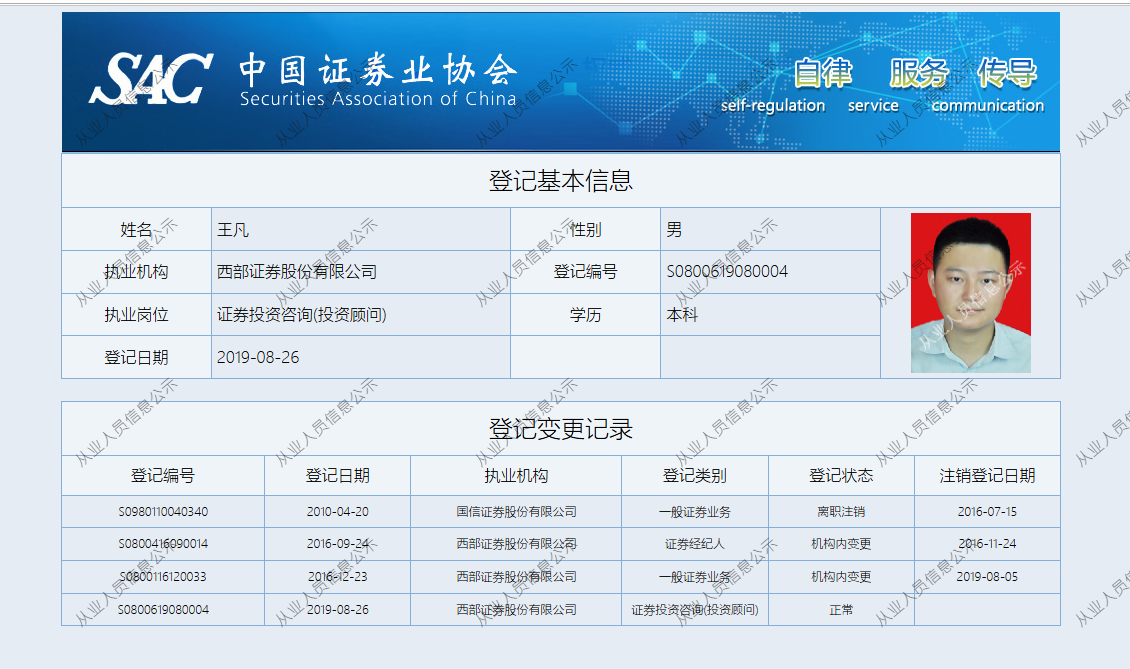
Task: Click the 注销登记日期 column header
Action: (987, 476)
